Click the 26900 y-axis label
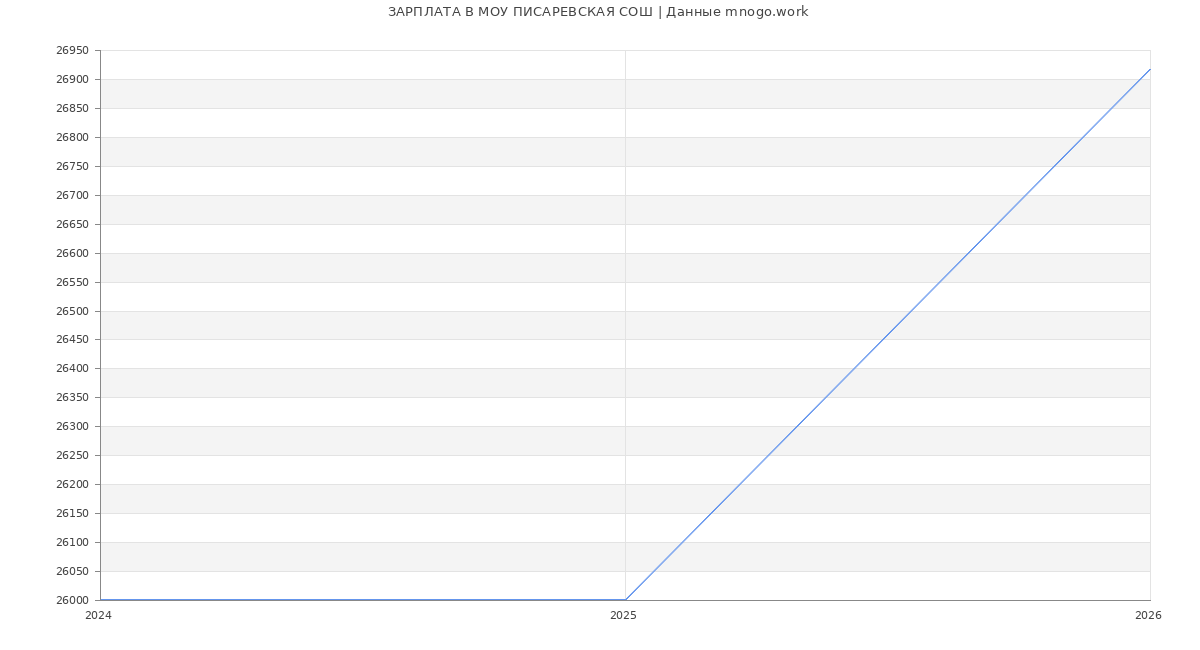1200x650 pixels. click(x=72, y=80)
